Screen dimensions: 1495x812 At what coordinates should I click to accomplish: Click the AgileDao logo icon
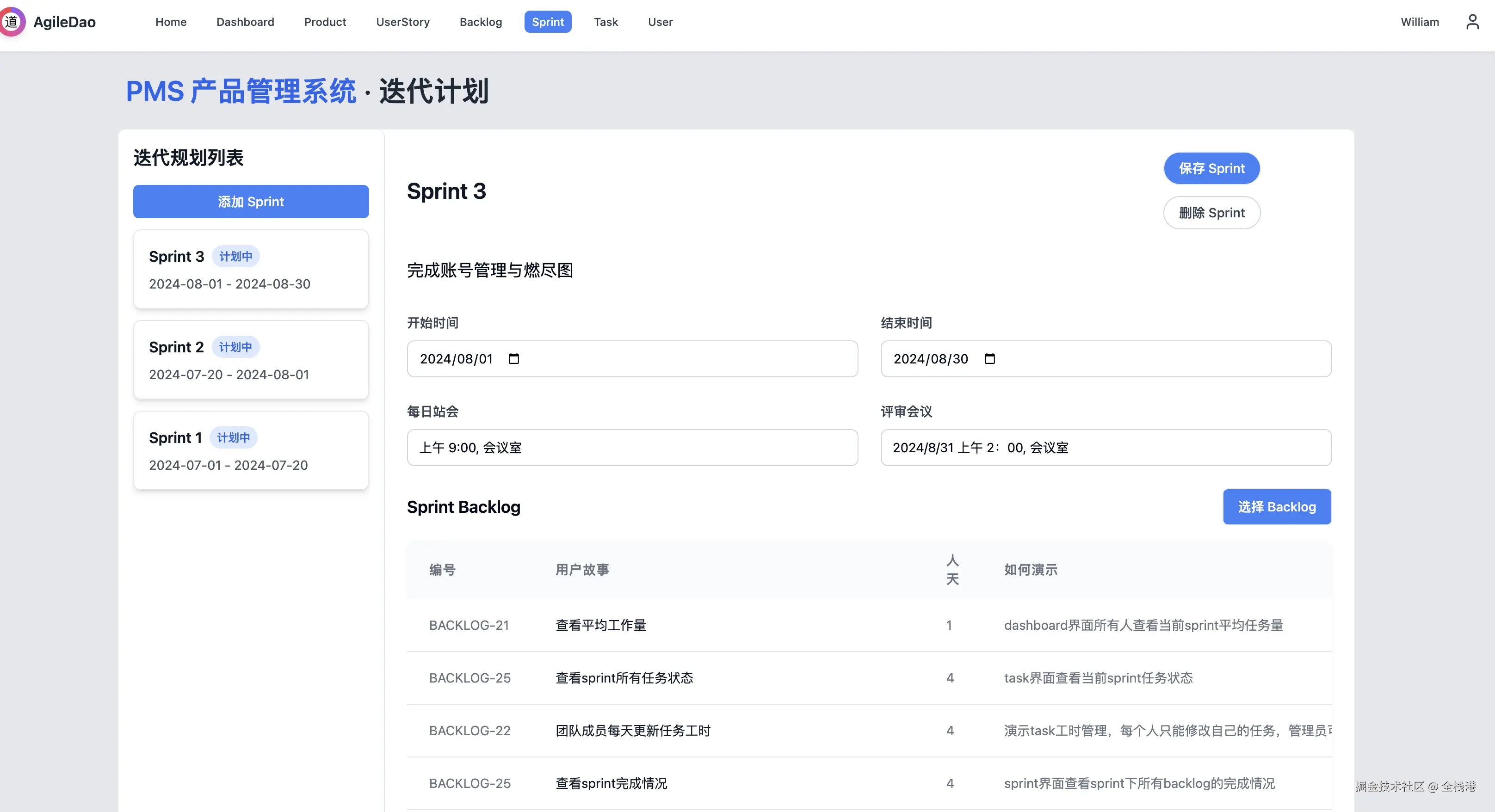pos(13,21)
